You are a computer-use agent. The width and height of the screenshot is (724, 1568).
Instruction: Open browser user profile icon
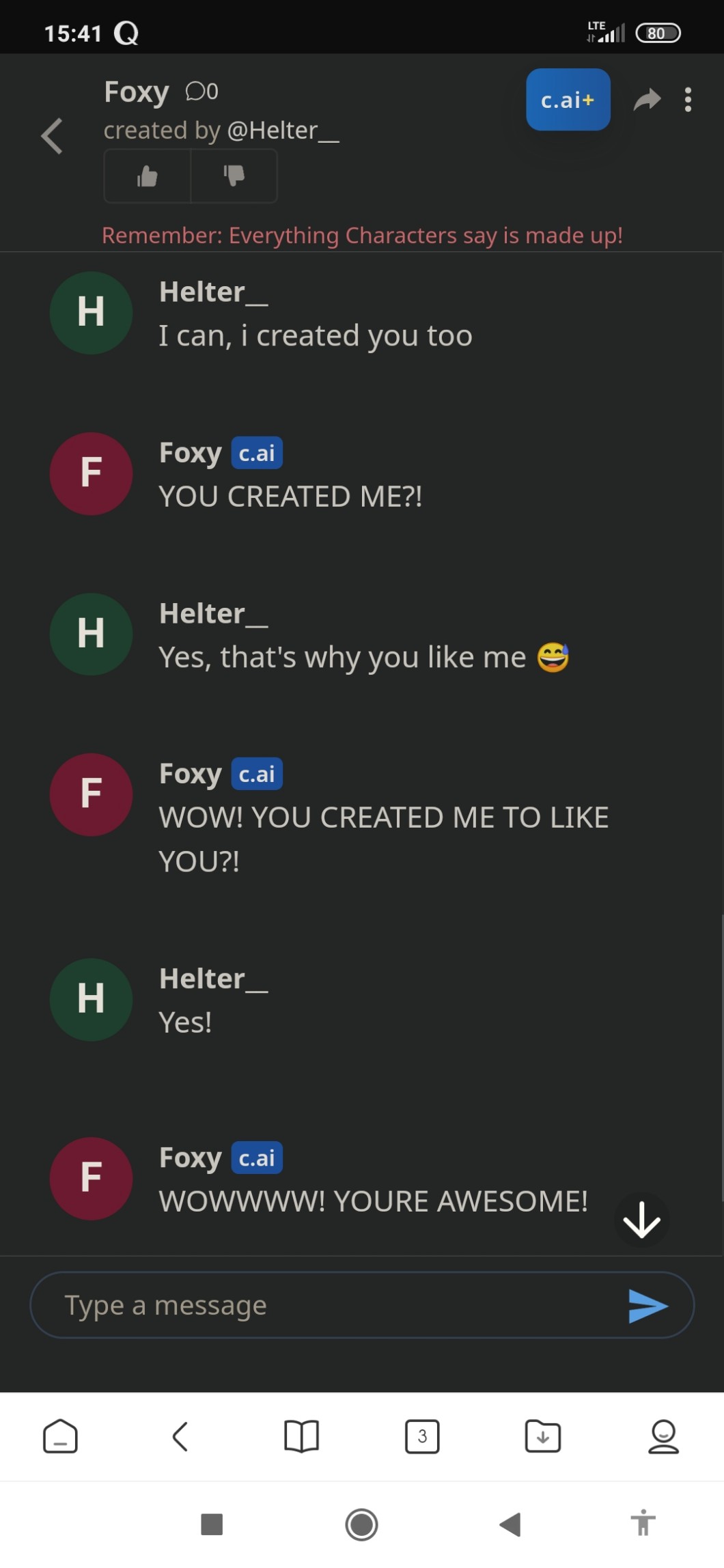pyautogui.click(x=663, y=1436)
